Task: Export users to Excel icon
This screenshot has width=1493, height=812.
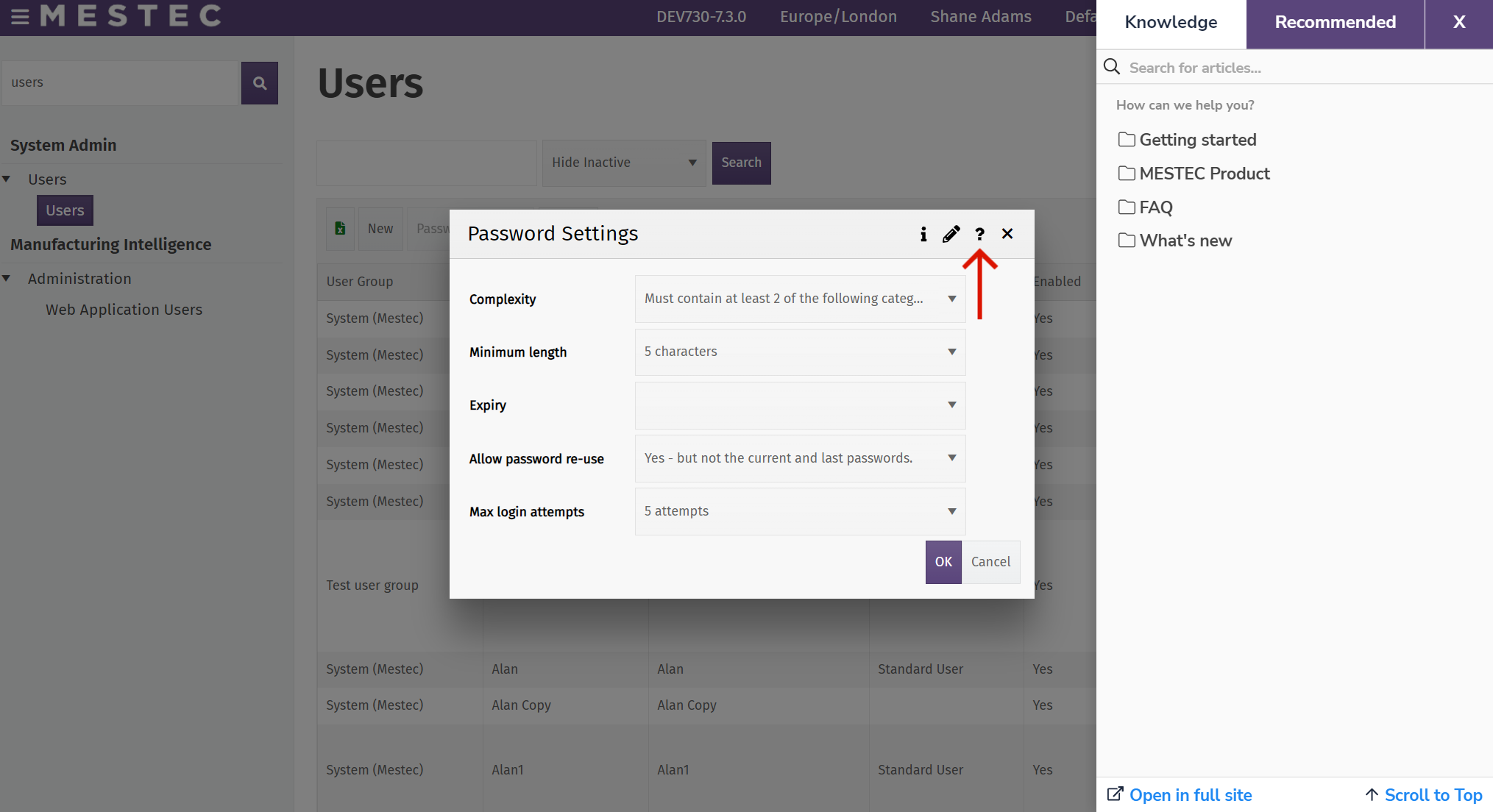Action: (340, 229)
